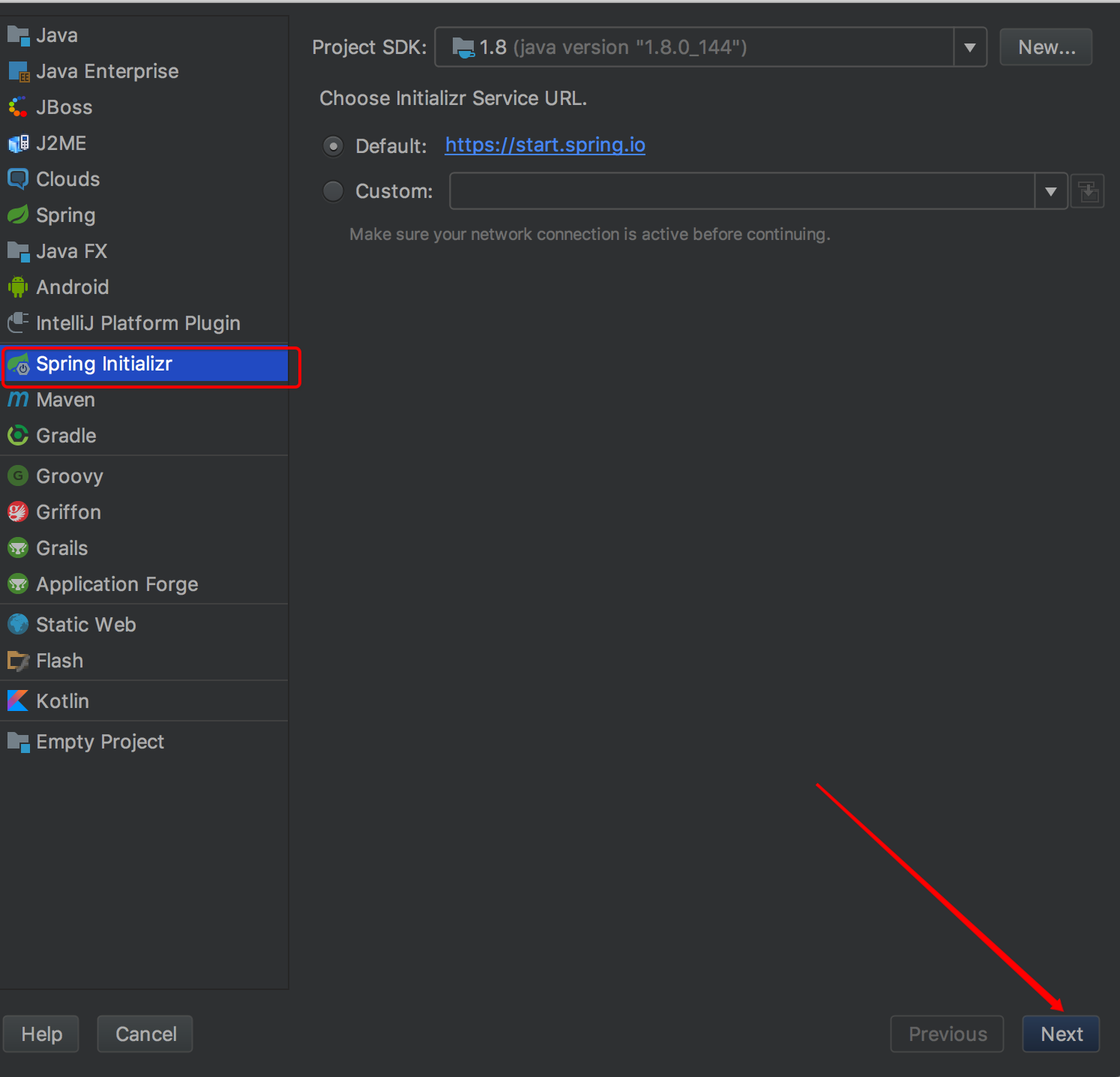Choose the Kotlin project type

[144, 701]
